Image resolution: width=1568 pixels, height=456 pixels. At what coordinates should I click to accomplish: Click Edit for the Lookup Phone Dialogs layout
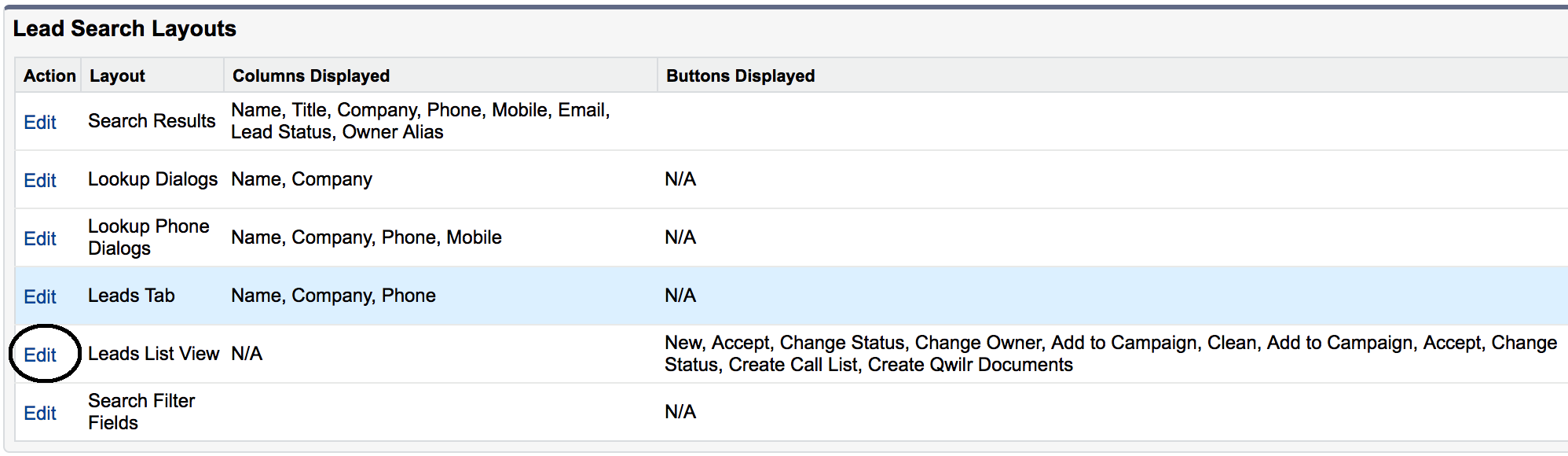coord(40,237)
